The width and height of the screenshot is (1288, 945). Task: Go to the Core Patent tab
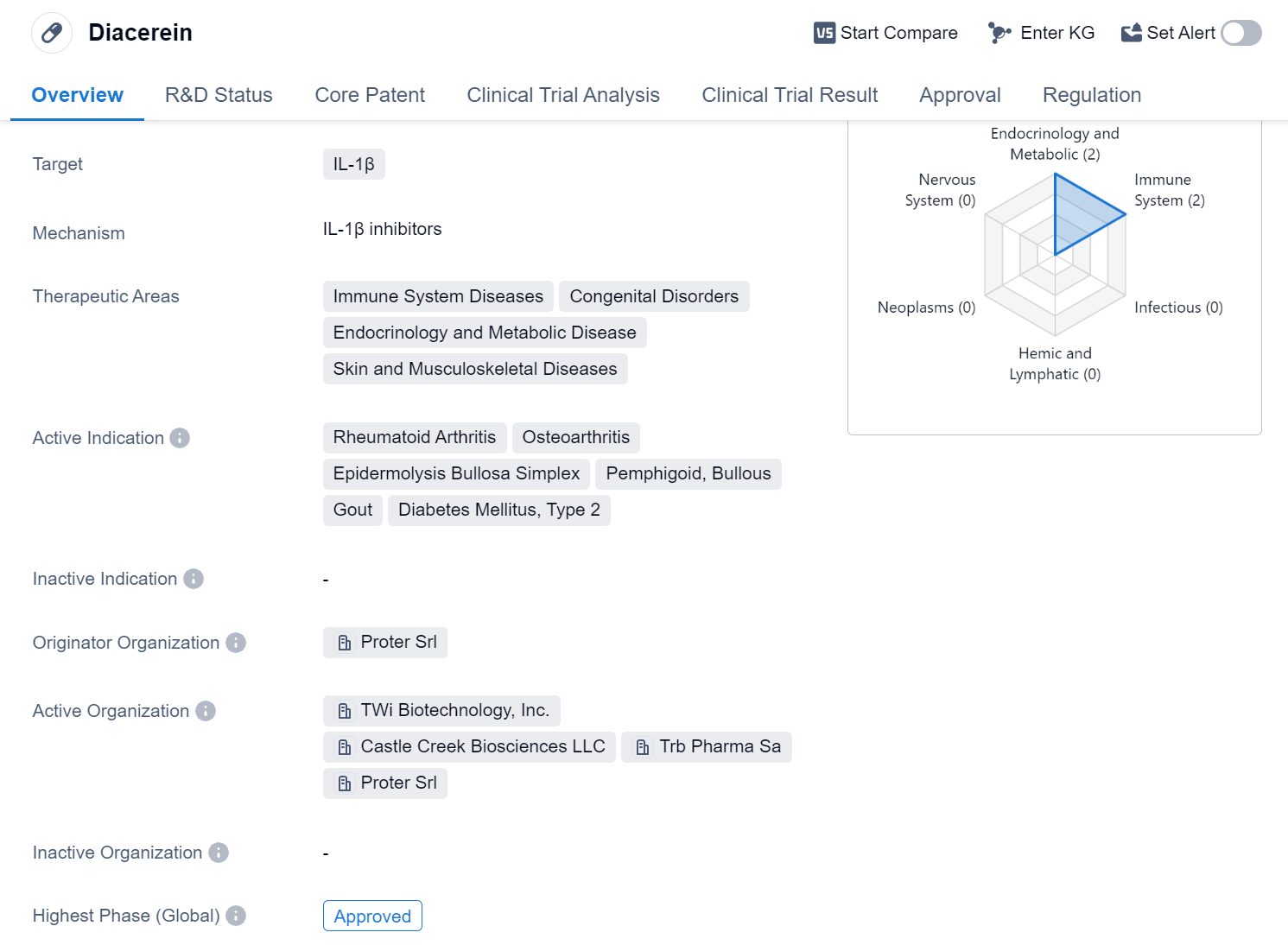pyautogui.click(x=370, y=95)
